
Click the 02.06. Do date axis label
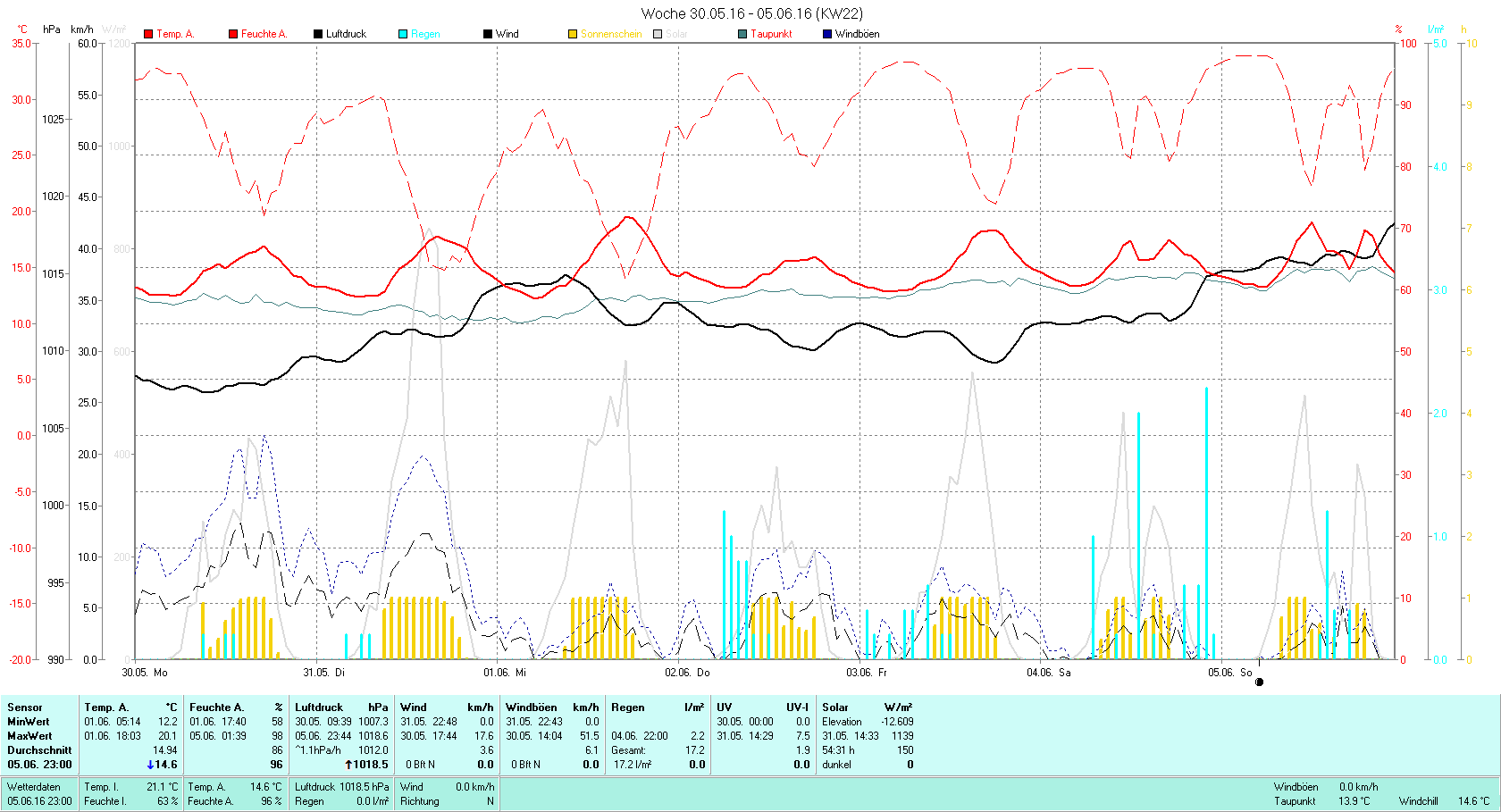point(687,672)
